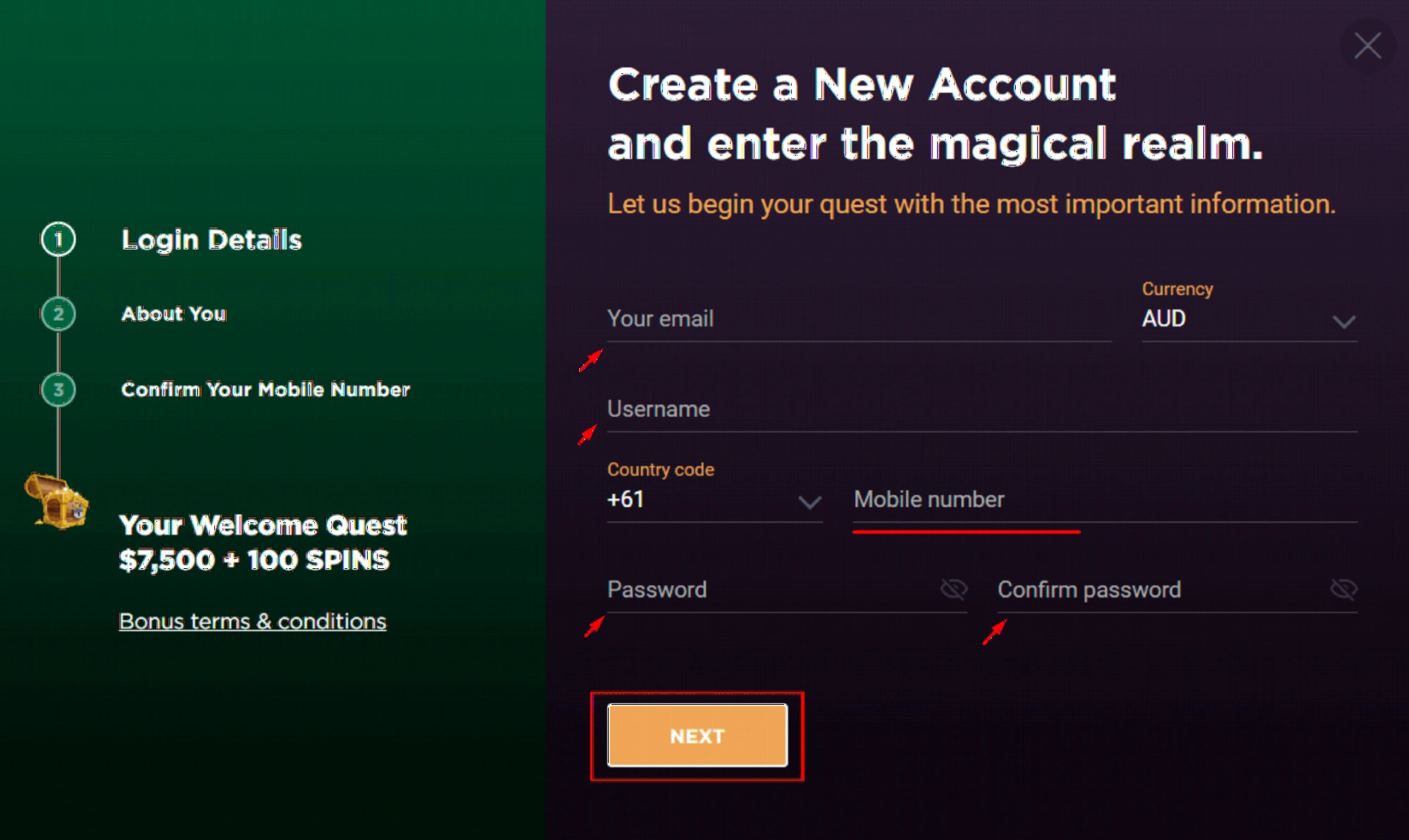
Task: Select step 1 circle for Login Details
Action: pos(58,239)
